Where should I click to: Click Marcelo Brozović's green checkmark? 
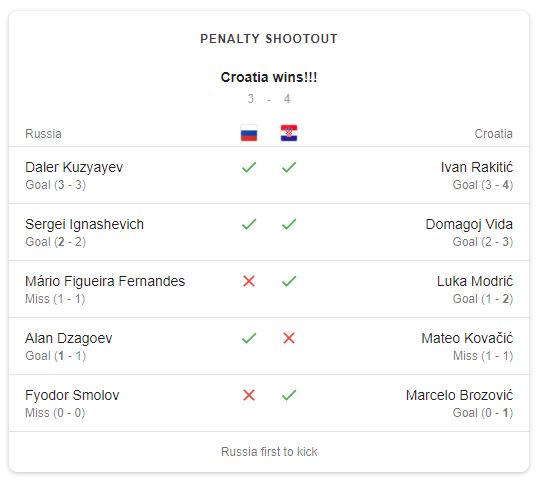pyautogui.click(x=289, y=395)
